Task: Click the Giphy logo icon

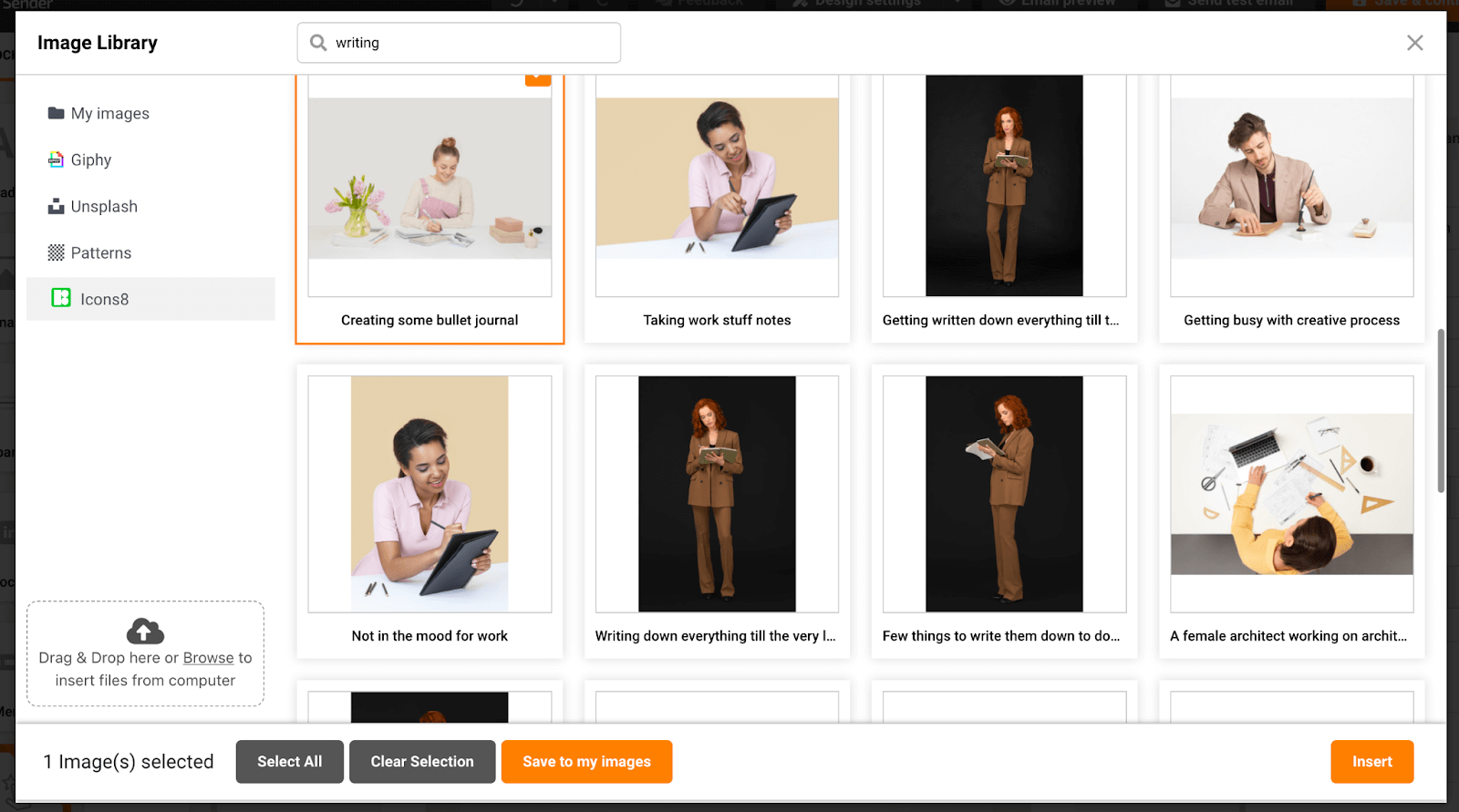Action: 57,159
